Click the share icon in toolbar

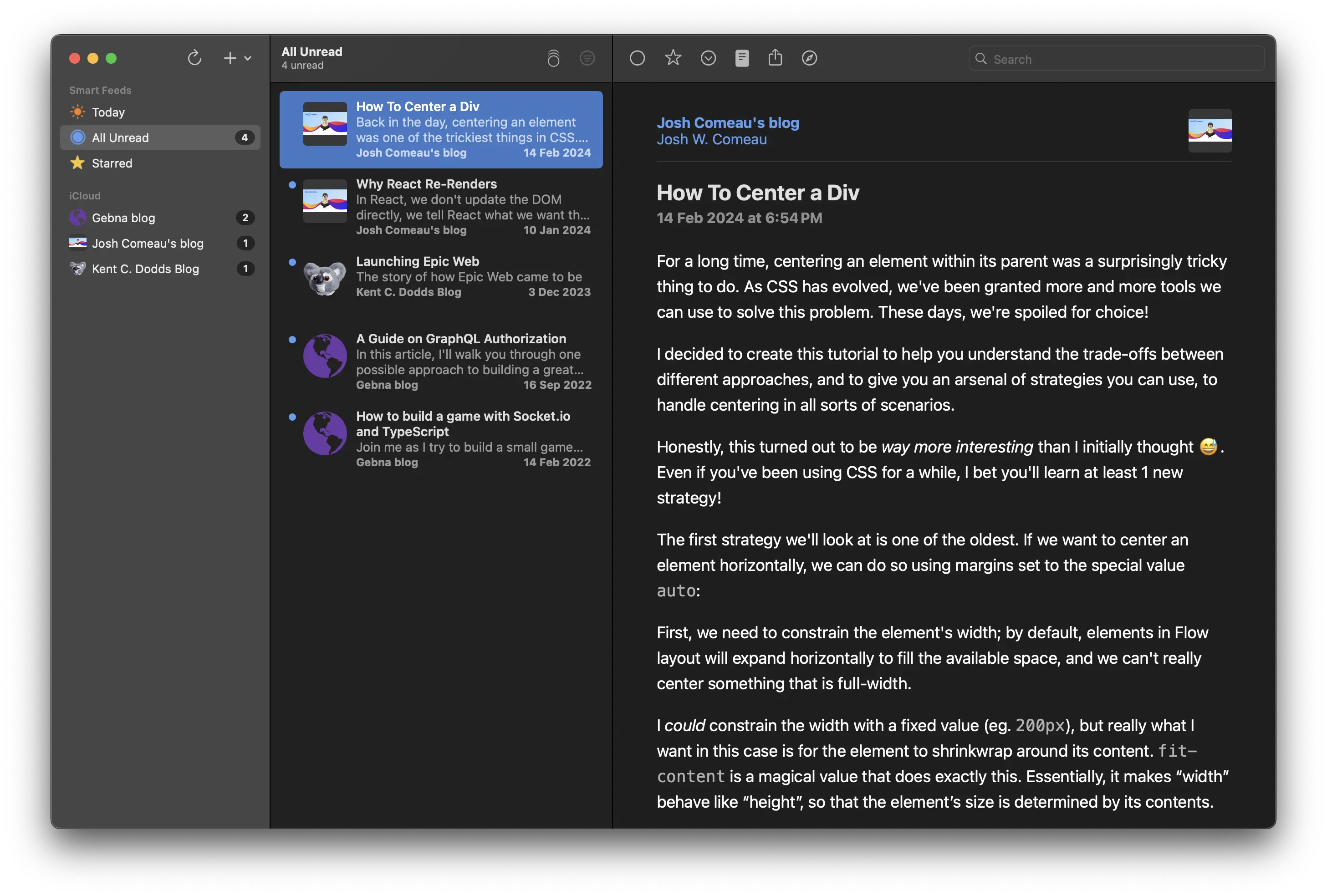coord(775,58)
